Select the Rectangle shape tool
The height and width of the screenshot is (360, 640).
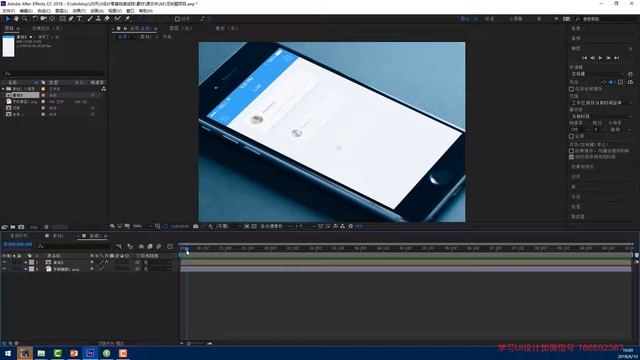[x=62, y=19]
